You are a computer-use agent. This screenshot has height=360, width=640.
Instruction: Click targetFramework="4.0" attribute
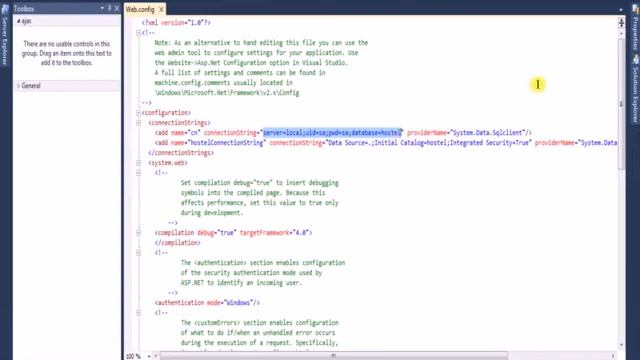pos(274,233)
